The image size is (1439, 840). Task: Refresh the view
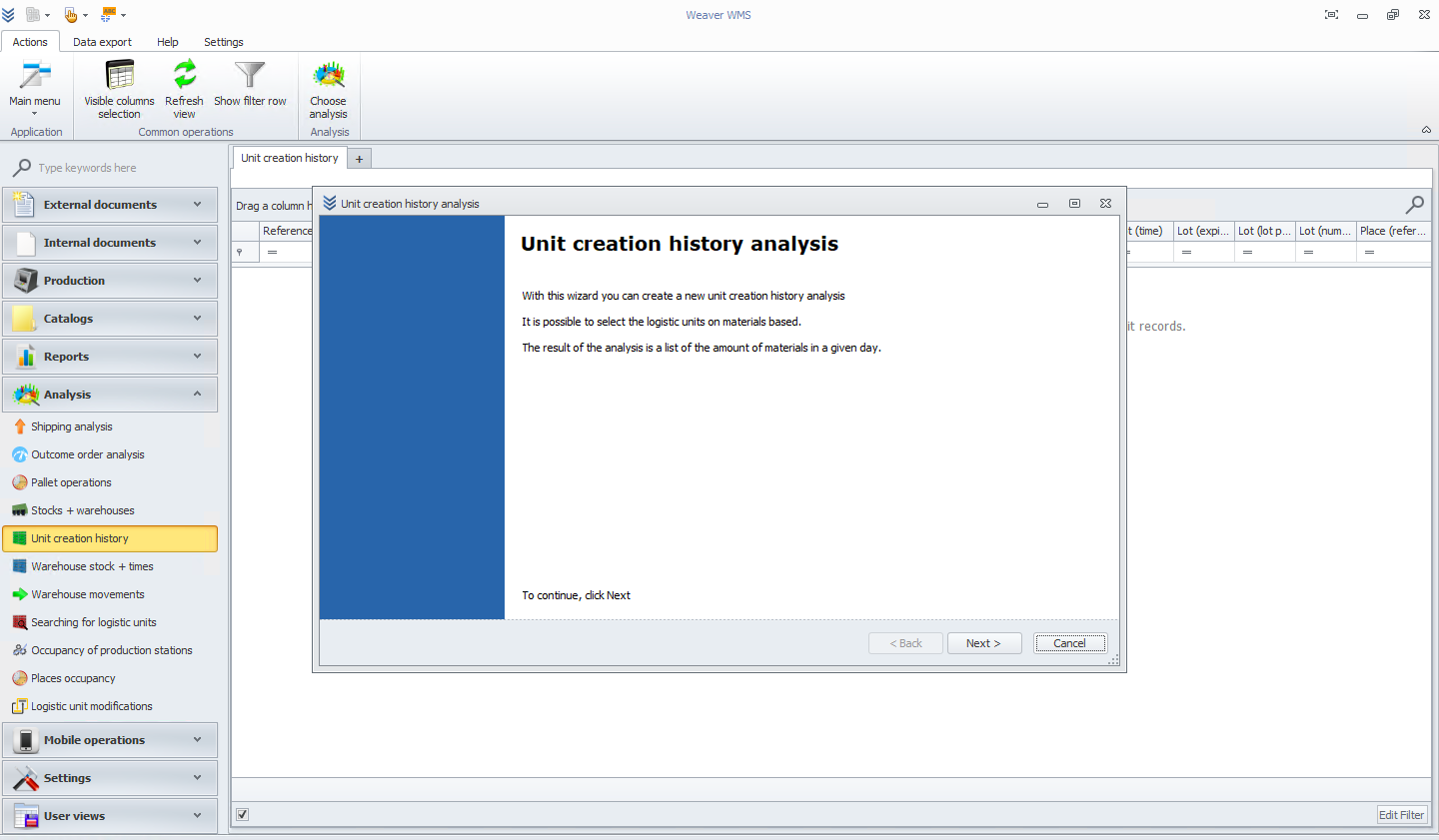pos(184,88)
